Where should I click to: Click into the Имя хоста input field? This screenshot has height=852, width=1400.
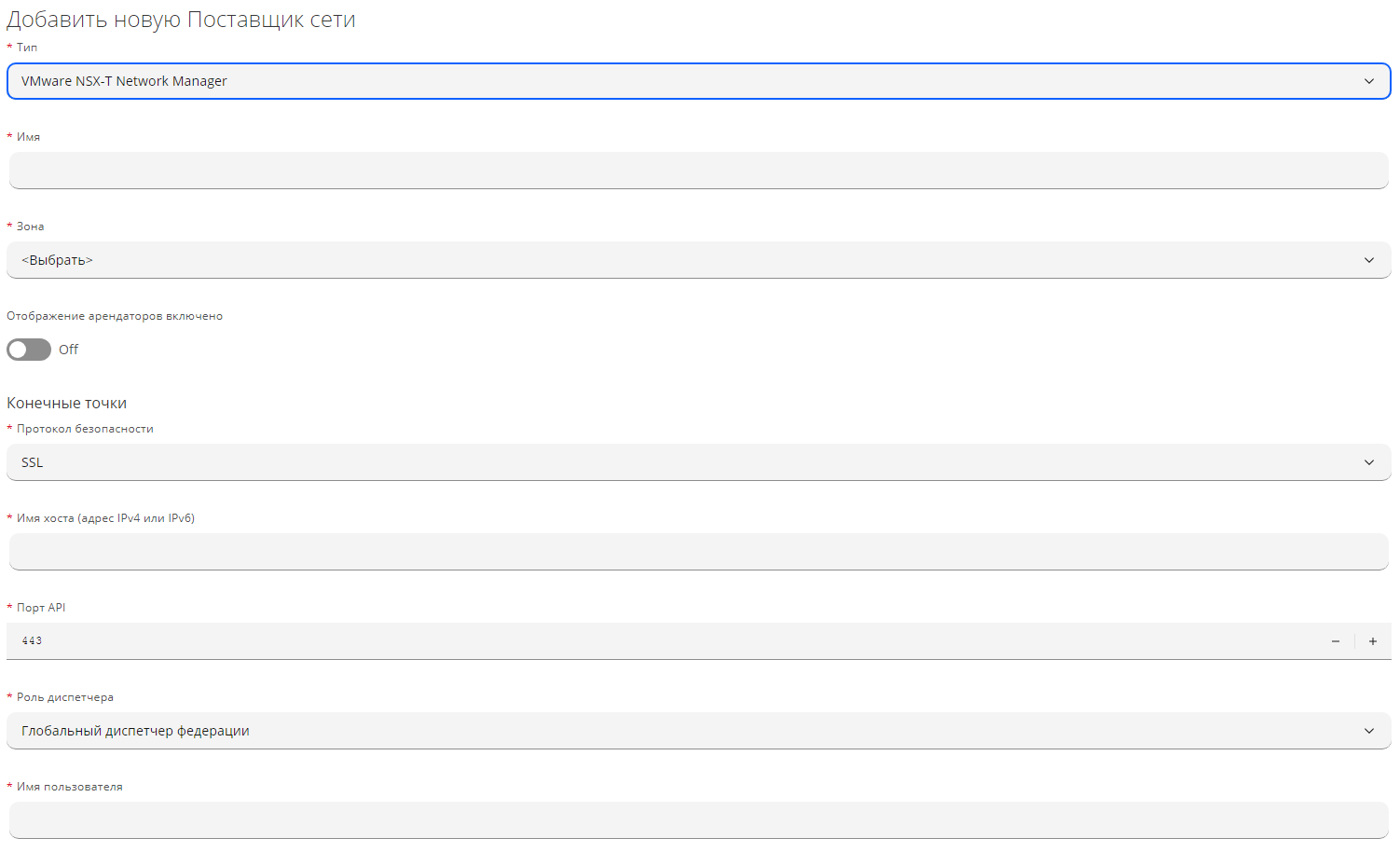coord(699,552)
